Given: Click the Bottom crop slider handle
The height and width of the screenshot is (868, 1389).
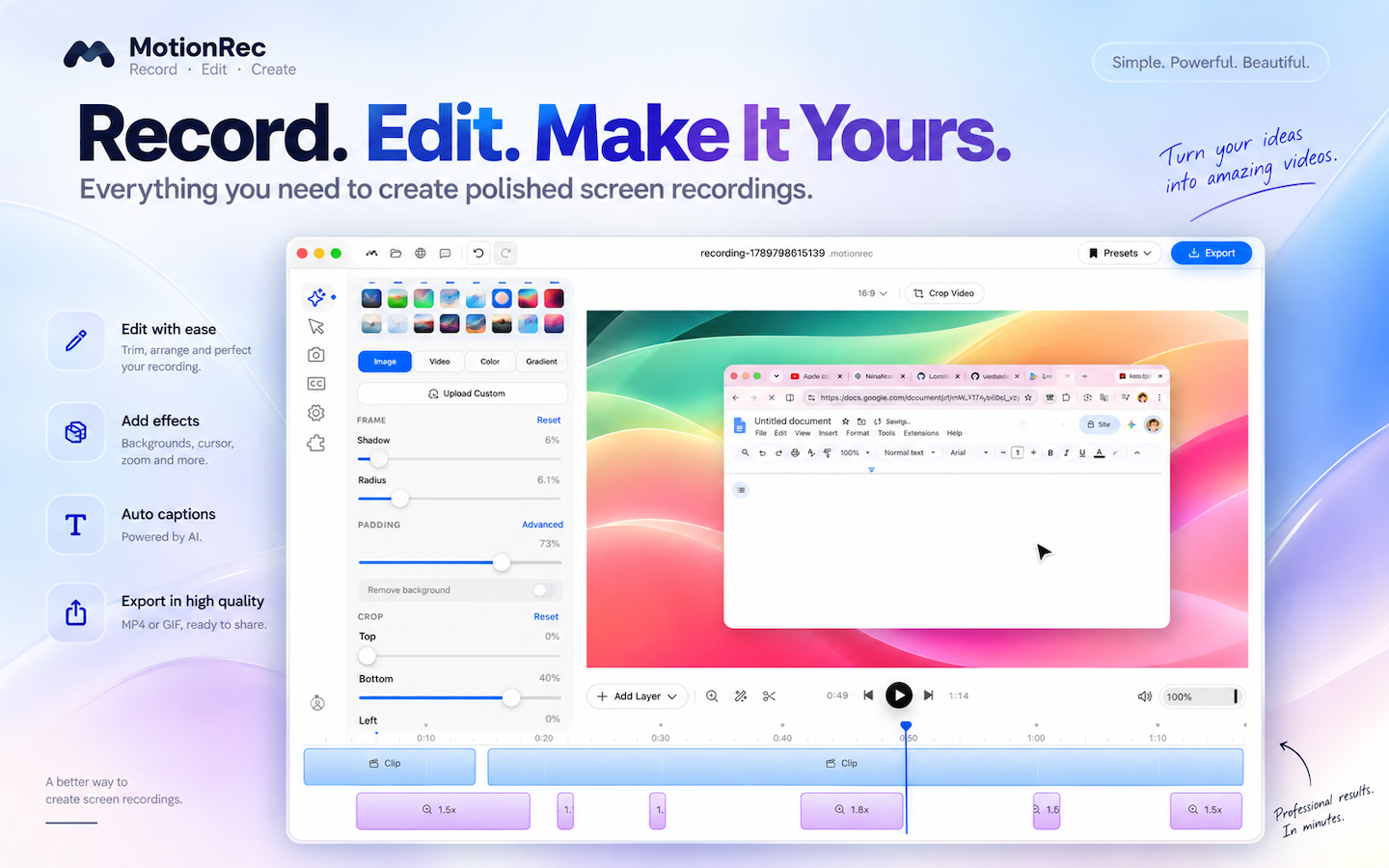Looking at the screenshot, I should click(511, 697).
